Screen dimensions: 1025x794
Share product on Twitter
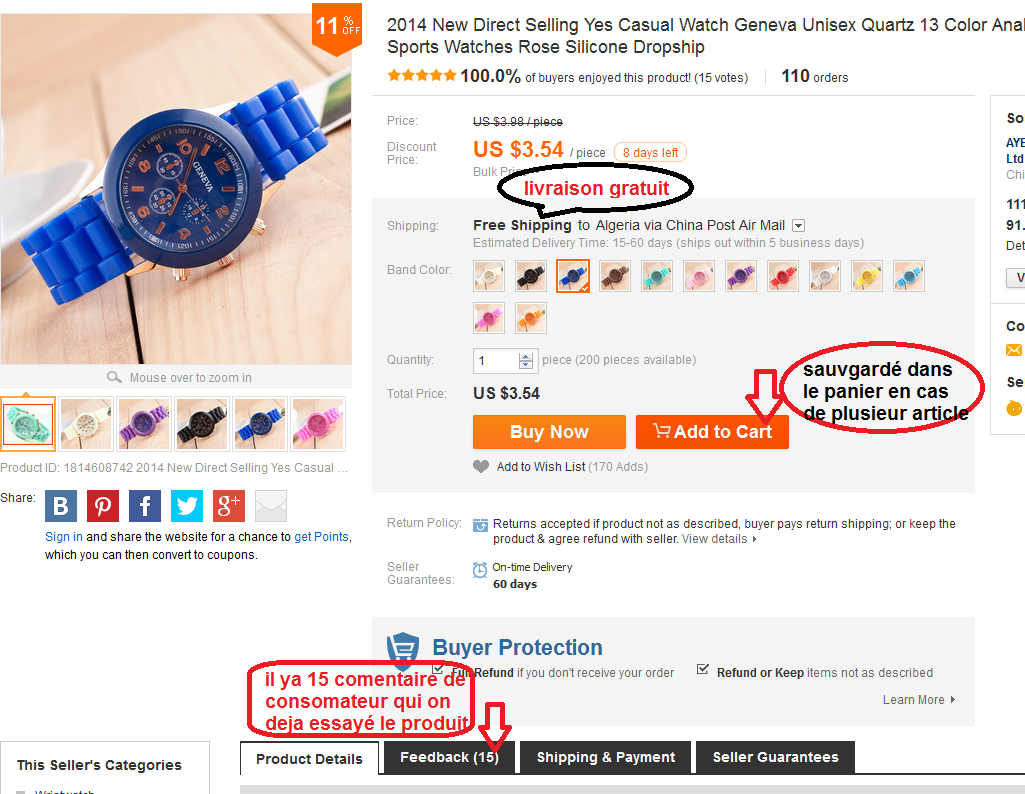(187, 506)
